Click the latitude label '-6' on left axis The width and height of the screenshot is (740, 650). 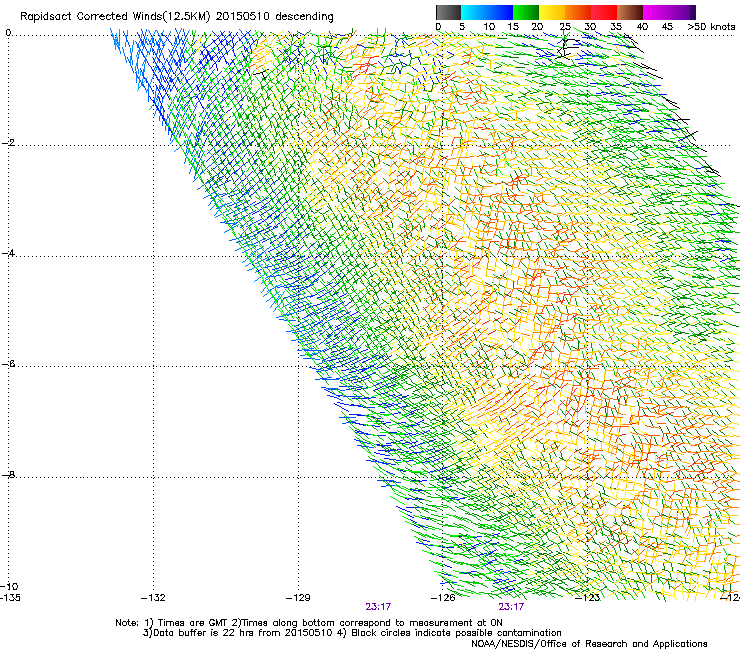[8, 363]
